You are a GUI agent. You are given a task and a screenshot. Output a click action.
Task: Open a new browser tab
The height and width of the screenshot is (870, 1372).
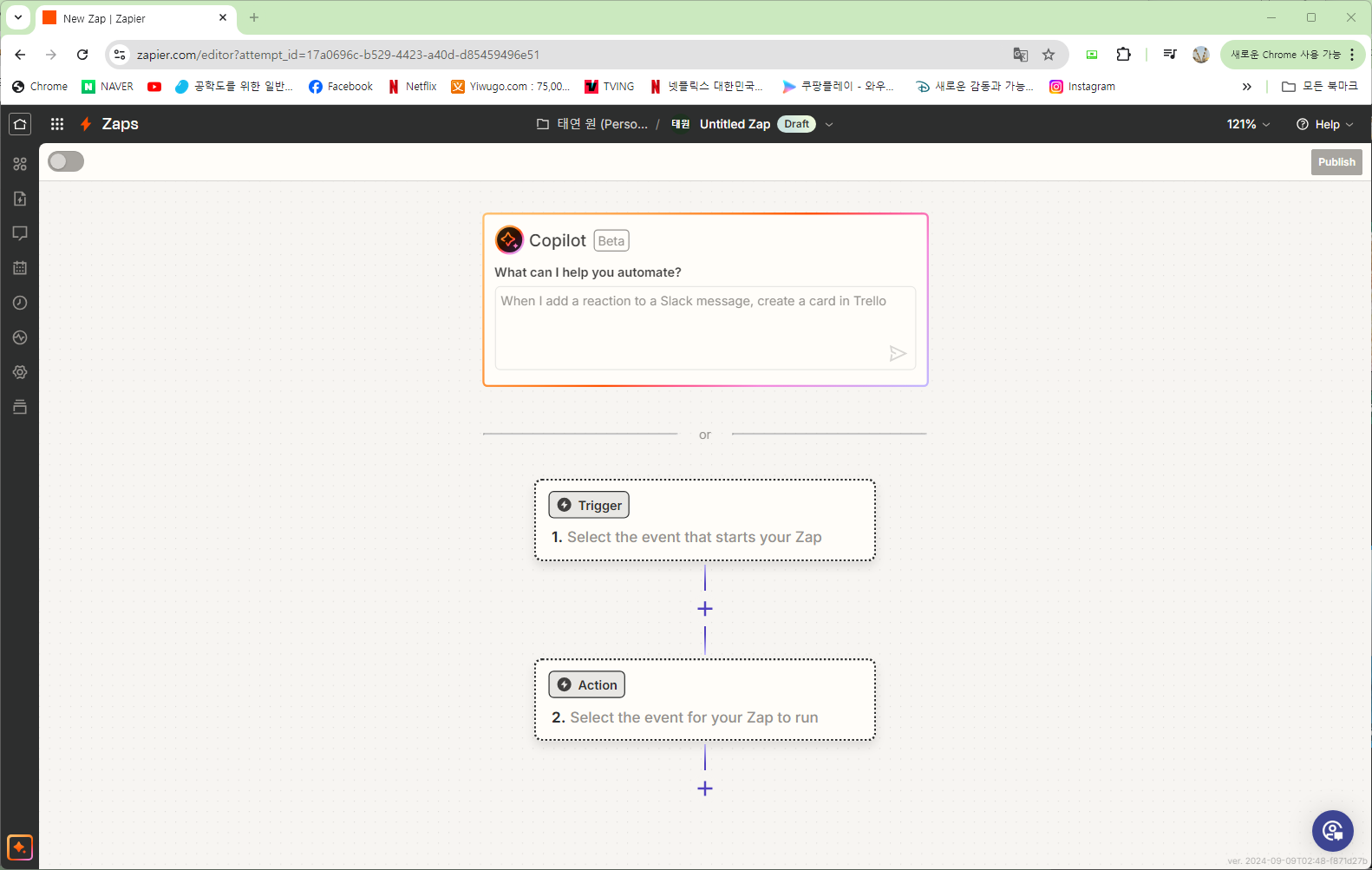tap(254, 17)
